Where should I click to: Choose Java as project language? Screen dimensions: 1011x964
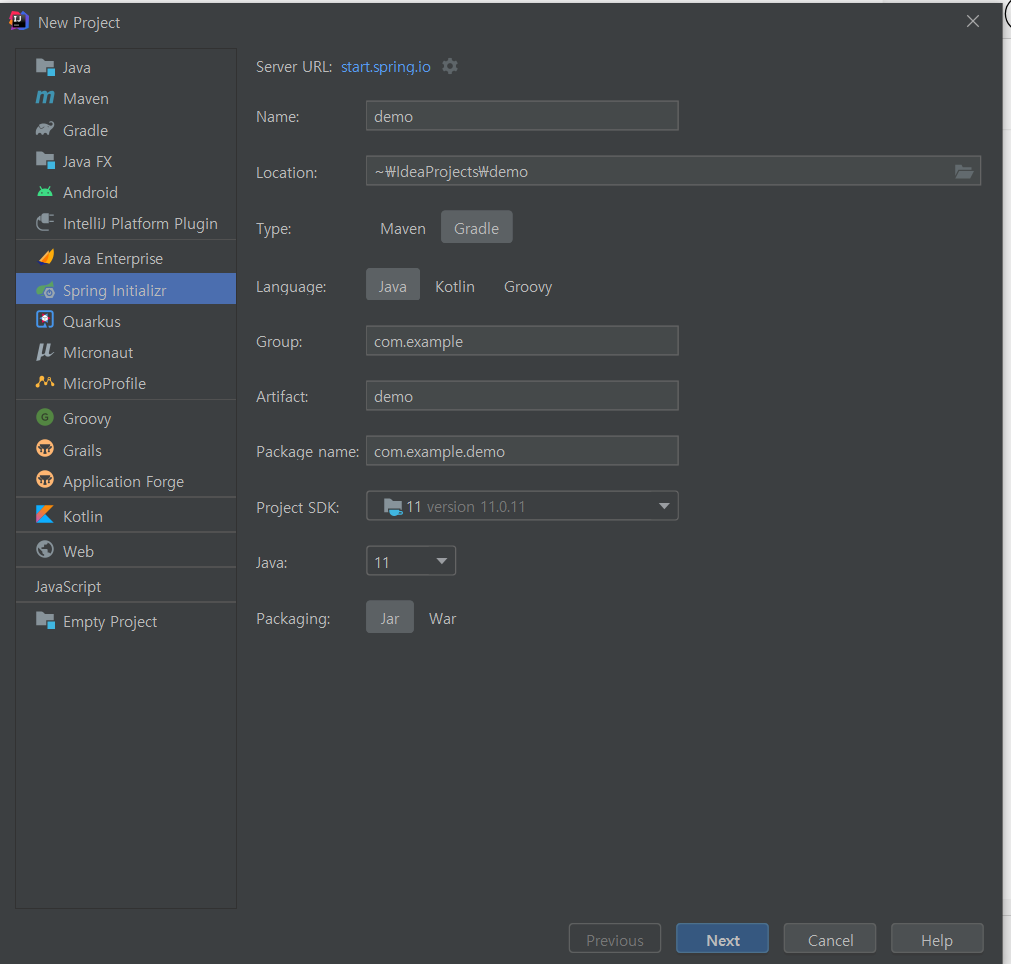393,285
